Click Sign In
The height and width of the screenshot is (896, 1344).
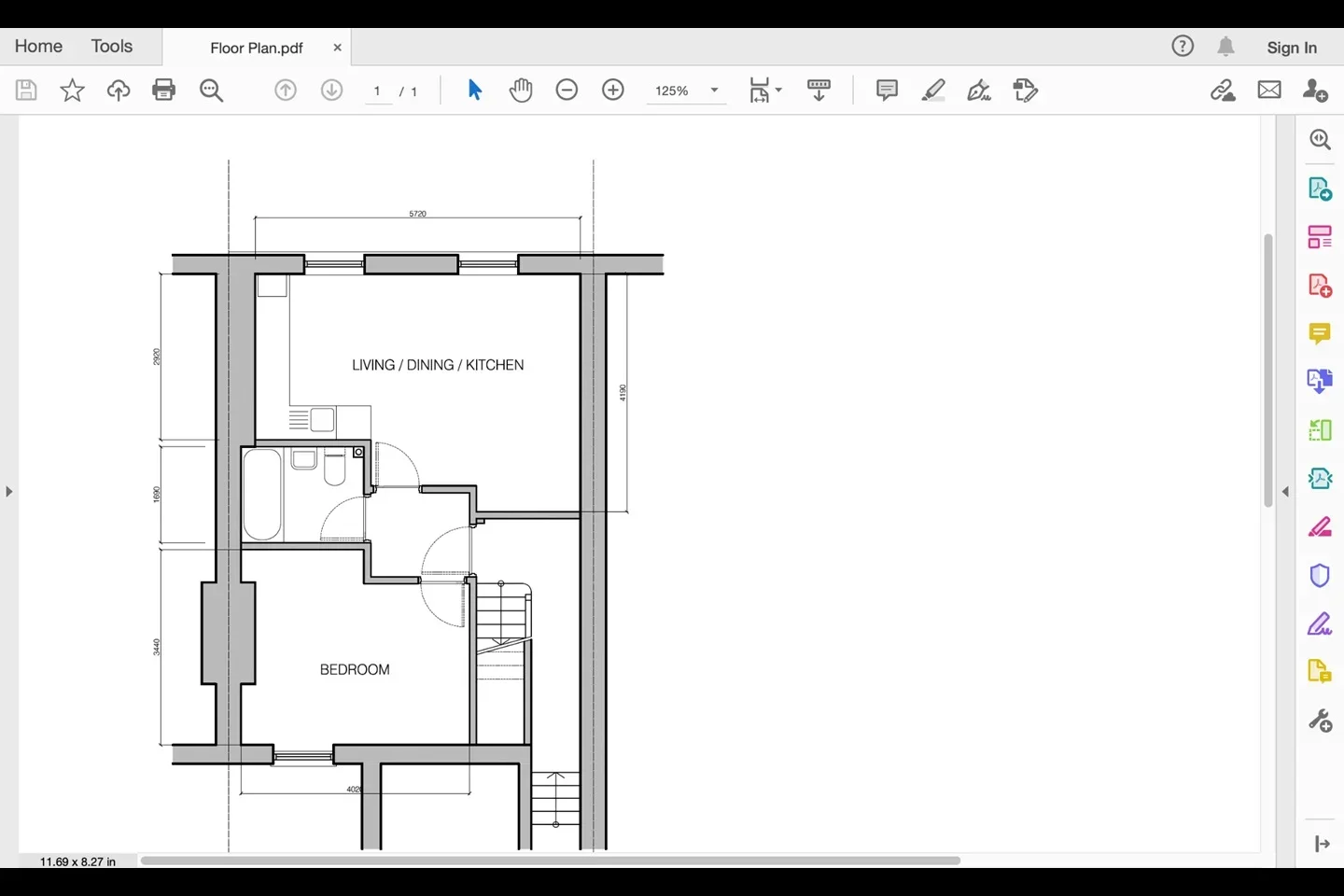[1292, 48]
